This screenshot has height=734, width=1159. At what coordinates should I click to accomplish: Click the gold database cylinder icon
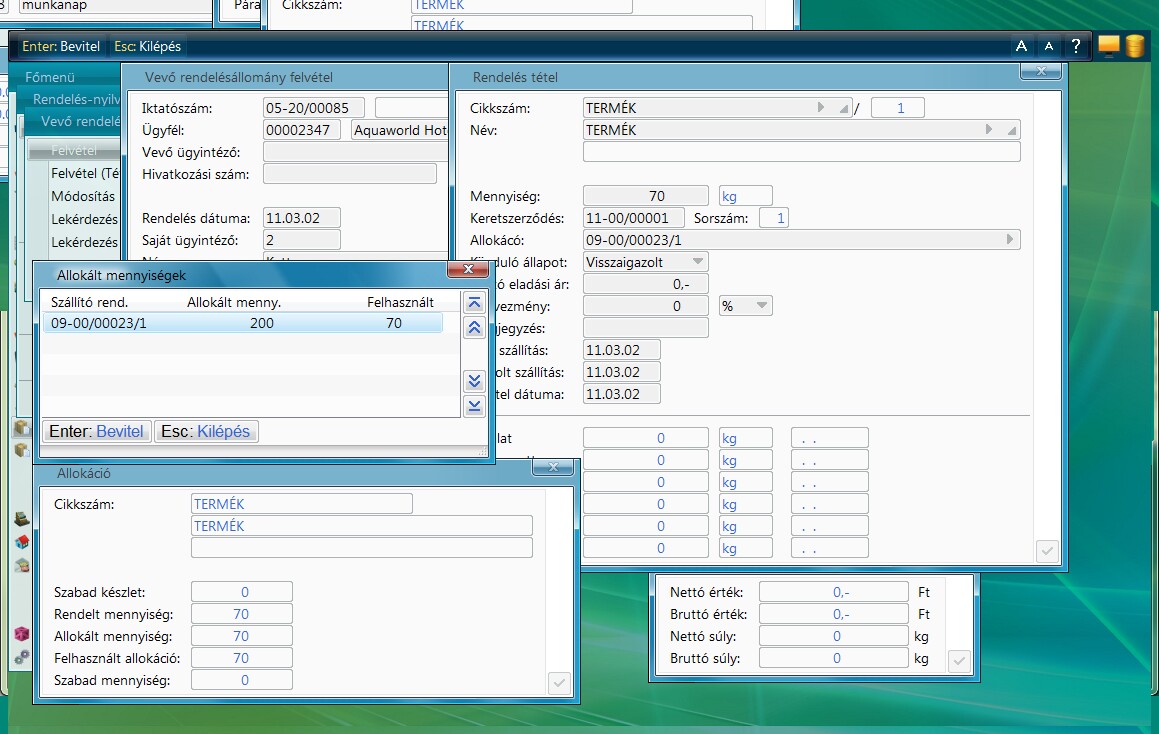(1134, 46)
